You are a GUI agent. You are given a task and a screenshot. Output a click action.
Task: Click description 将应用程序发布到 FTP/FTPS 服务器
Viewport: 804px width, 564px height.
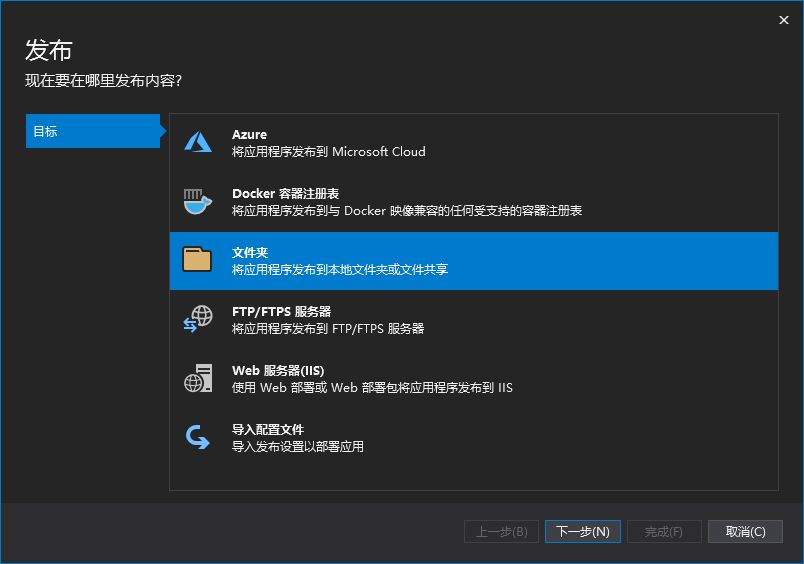(x=328, y=329)
